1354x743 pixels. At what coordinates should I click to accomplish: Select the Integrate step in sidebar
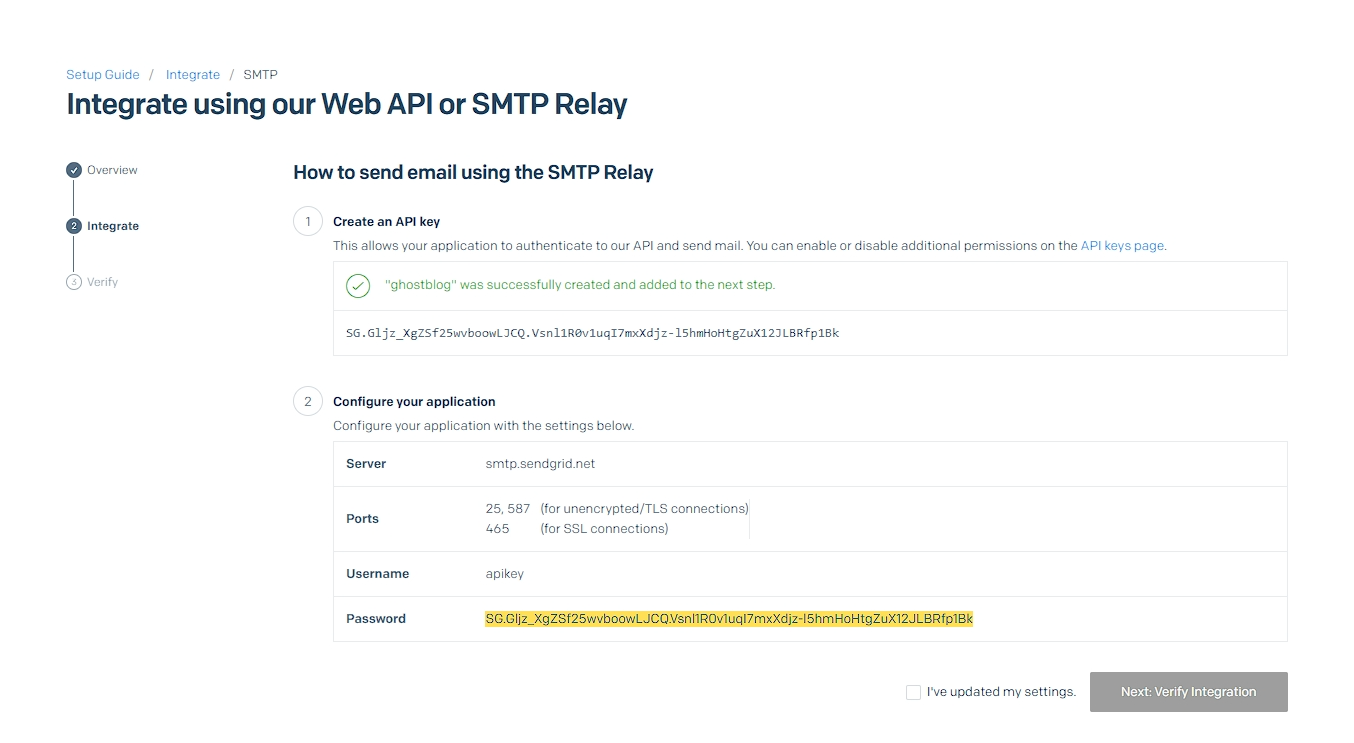113,226
